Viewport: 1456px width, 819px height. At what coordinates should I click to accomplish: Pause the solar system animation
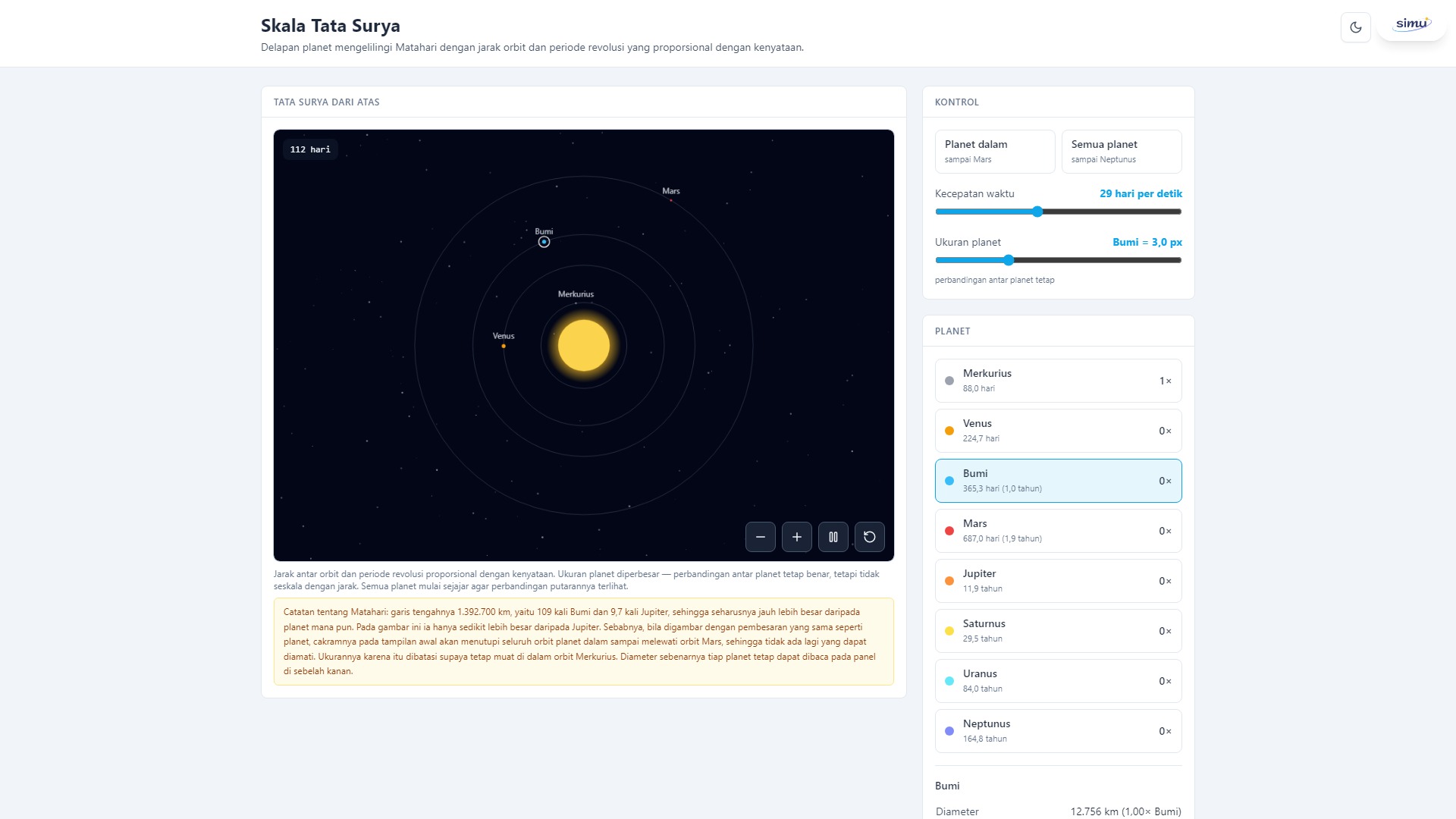tap(833, 537)
